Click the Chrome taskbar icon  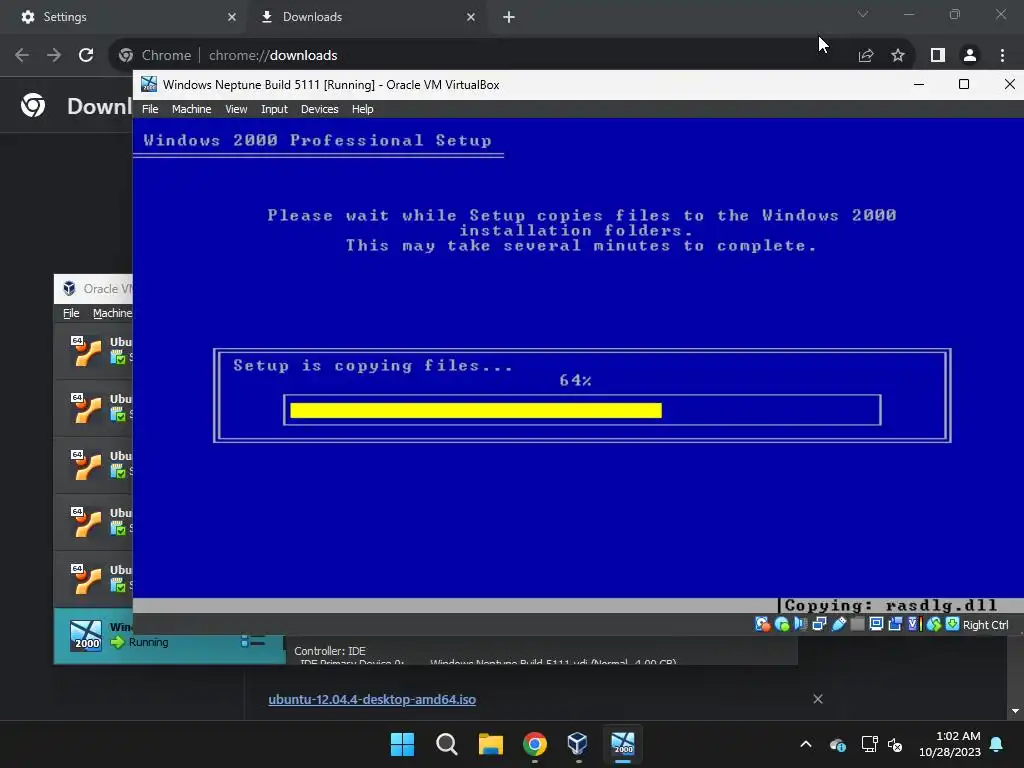click(x=534, y=744)
